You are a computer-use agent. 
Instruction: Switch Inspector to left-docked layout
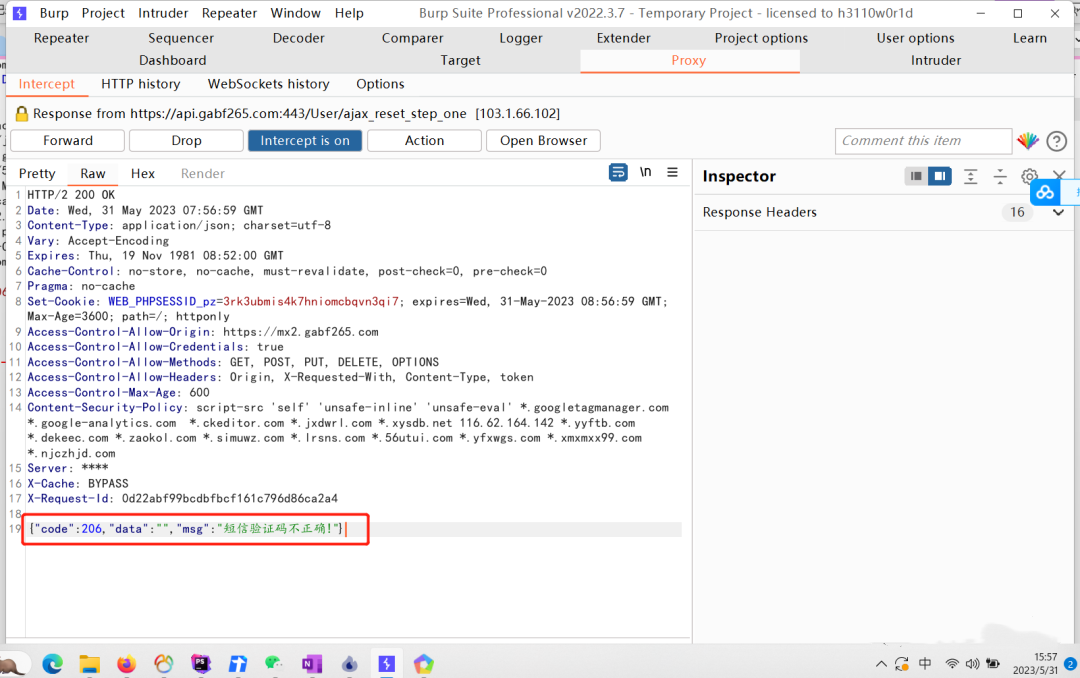(x=915, y=176)
